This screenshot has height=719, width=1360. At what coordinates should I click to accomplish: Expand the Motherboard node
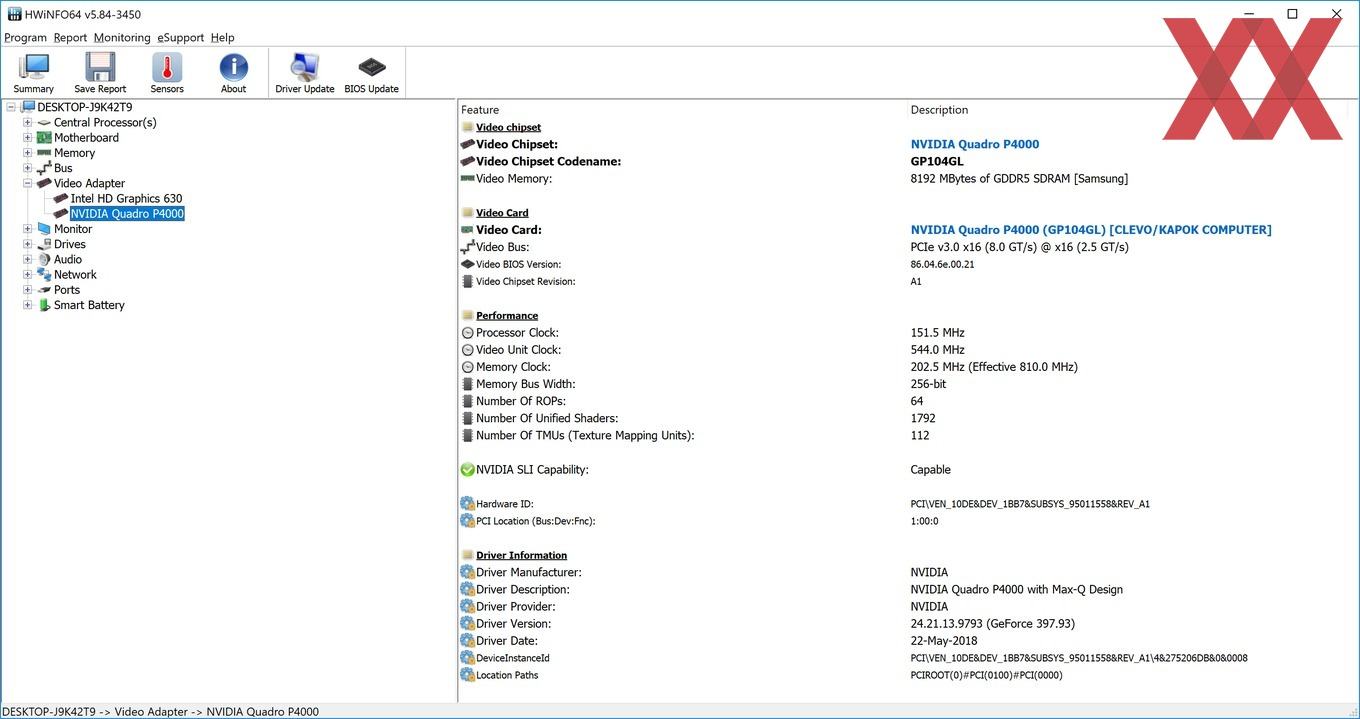pos(28,138)
